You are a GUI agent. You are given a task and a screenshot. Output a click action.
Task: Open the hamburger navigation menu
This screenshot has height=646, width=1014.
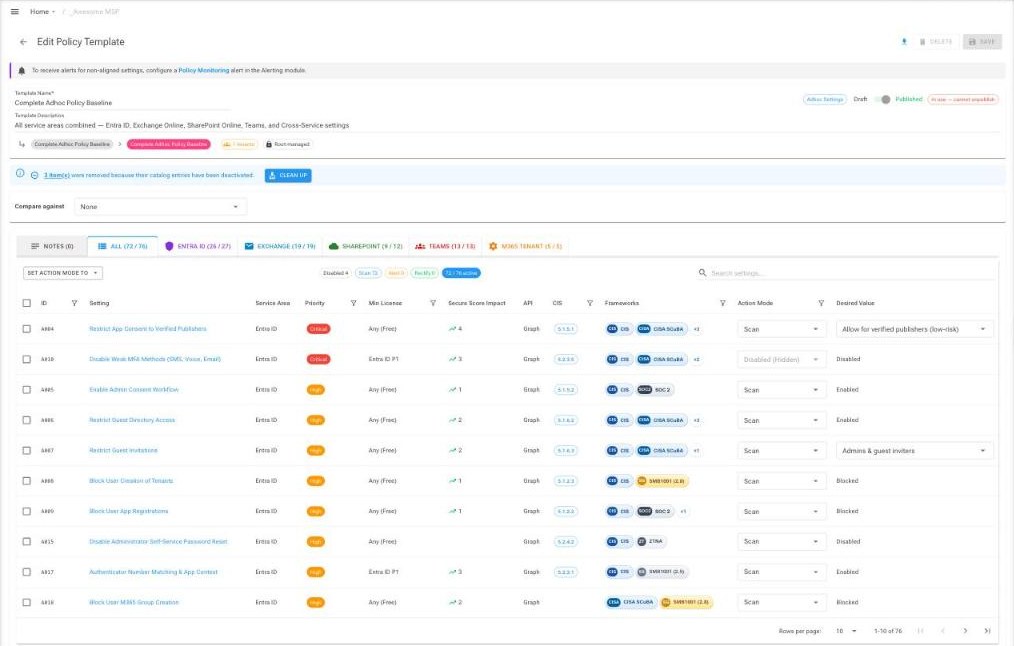[15, 12]
